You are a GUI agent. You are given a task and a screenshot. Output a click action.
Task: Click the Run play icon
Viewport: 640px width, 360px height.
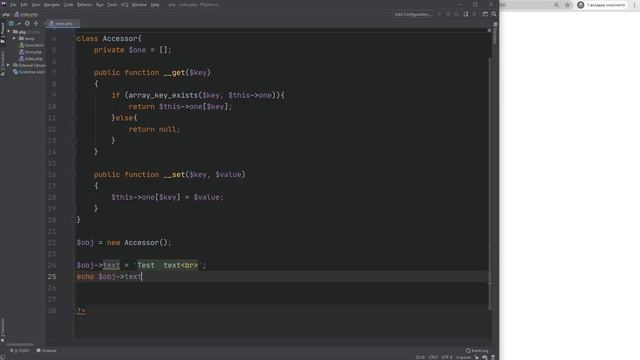click(440, 14)
